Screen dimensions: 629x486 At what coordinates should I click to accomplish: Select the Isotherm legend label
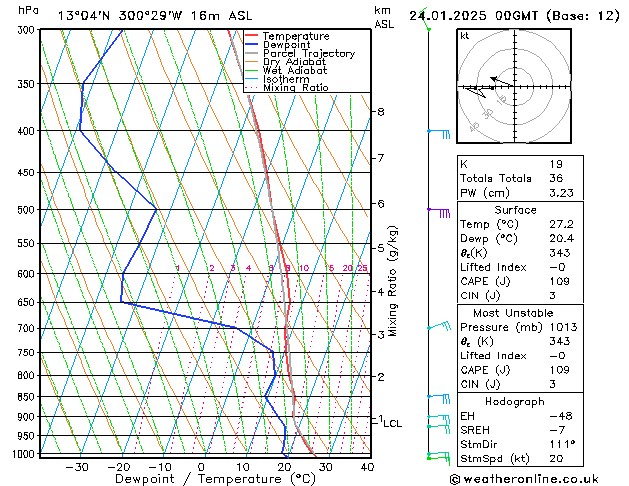[x=286, y=79]
